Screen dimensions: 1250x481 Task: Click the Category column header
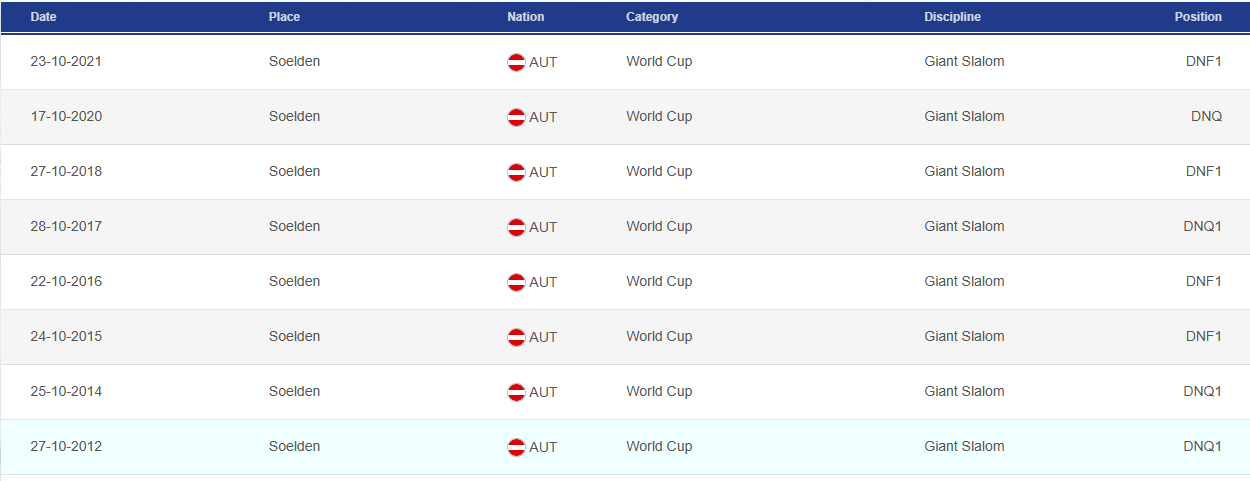click(x=652, y=17)
